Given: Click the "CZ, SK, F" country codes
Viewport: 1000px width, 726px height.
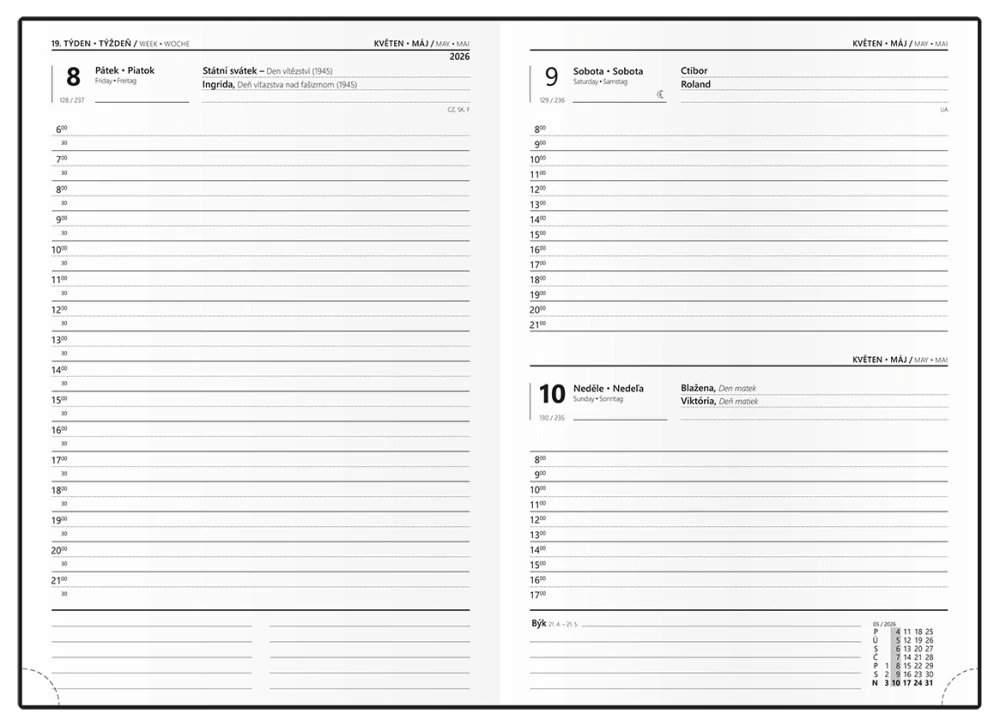Looking at the screenshot, I should pos(459,110).
